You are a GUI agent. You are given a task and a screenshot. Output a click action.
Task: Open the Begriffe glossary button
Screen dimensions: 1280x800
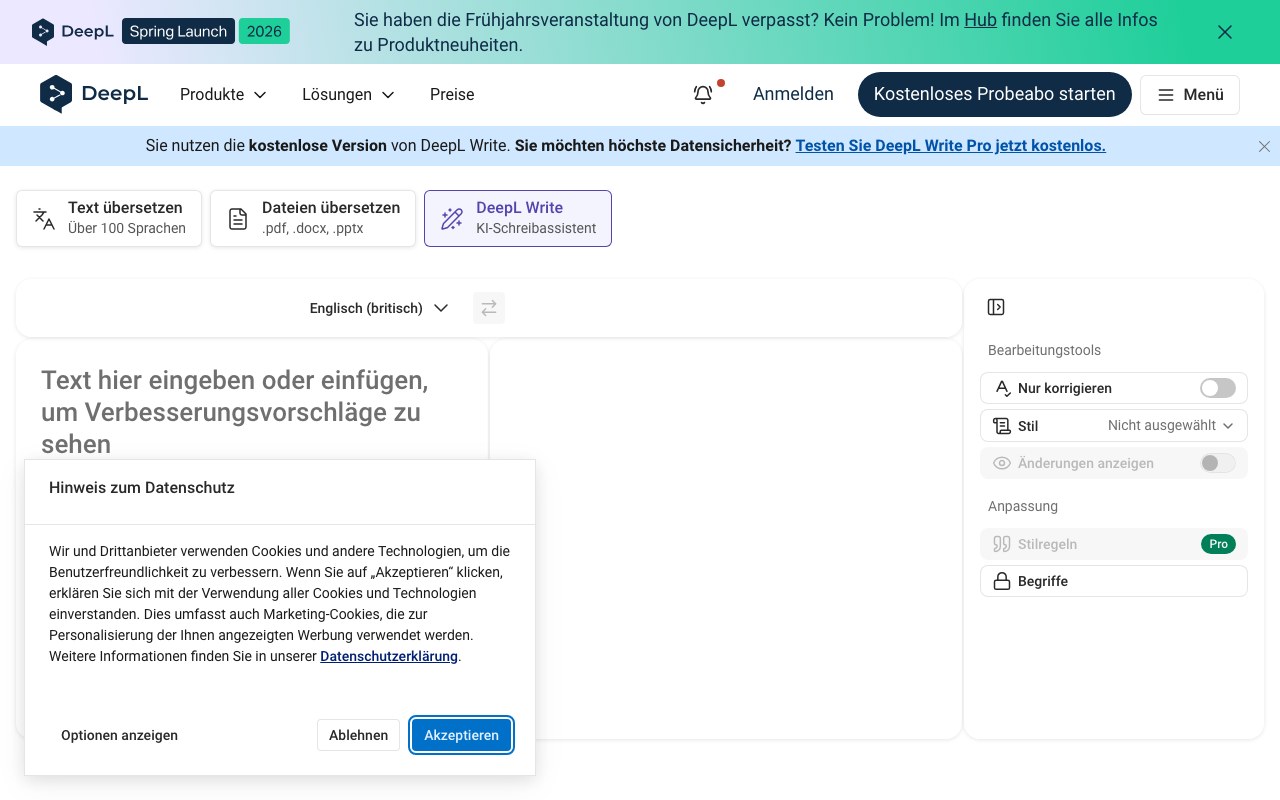1114,581
